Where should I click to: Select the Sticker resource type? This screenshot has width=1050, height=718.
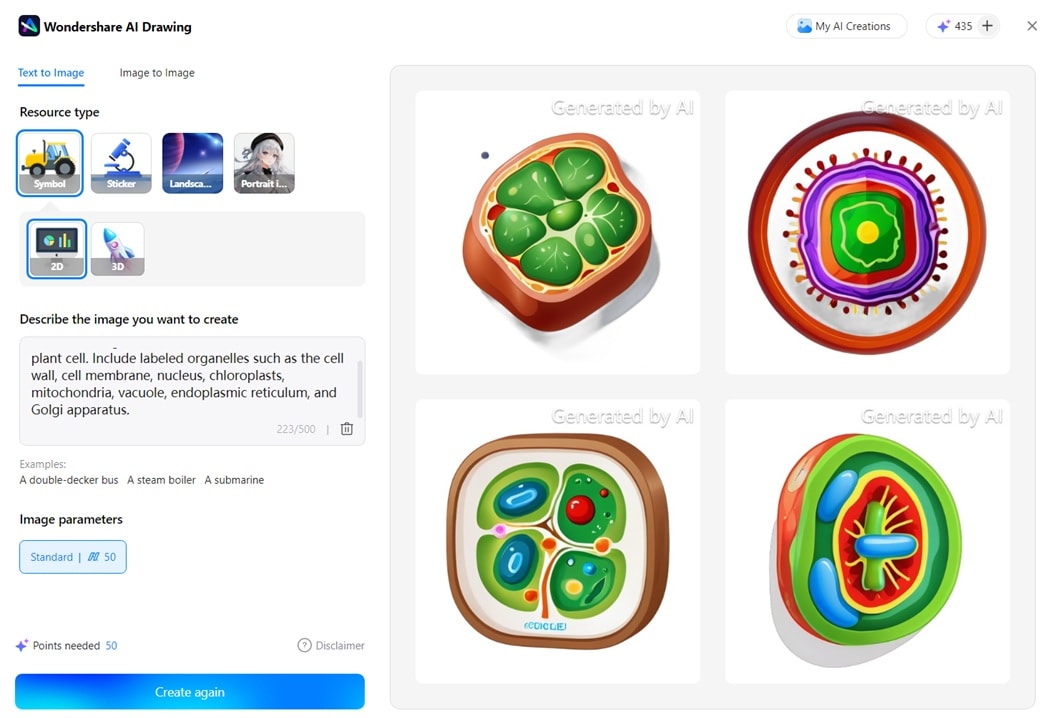pyautogui.click(x=121, y=162)
